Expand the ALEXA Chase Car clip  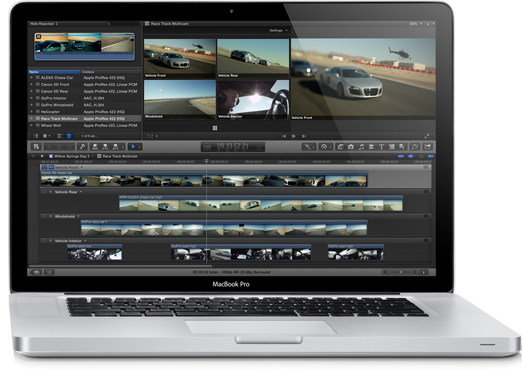(x=32, y=78)
